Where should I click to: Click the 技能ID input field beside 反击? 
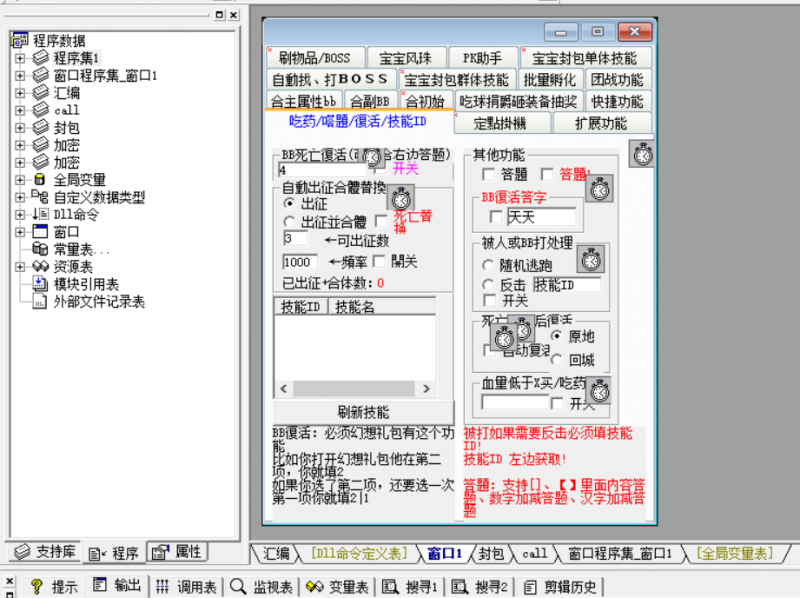(x=567, y=285)
